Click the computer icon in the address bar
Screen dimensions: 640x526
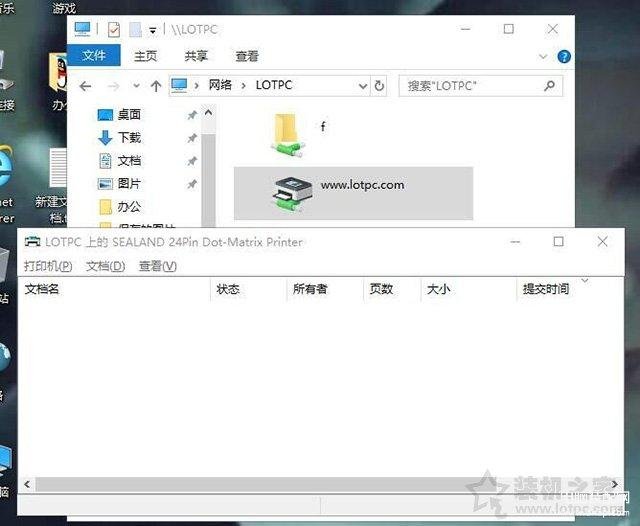(x=179, y=85)
